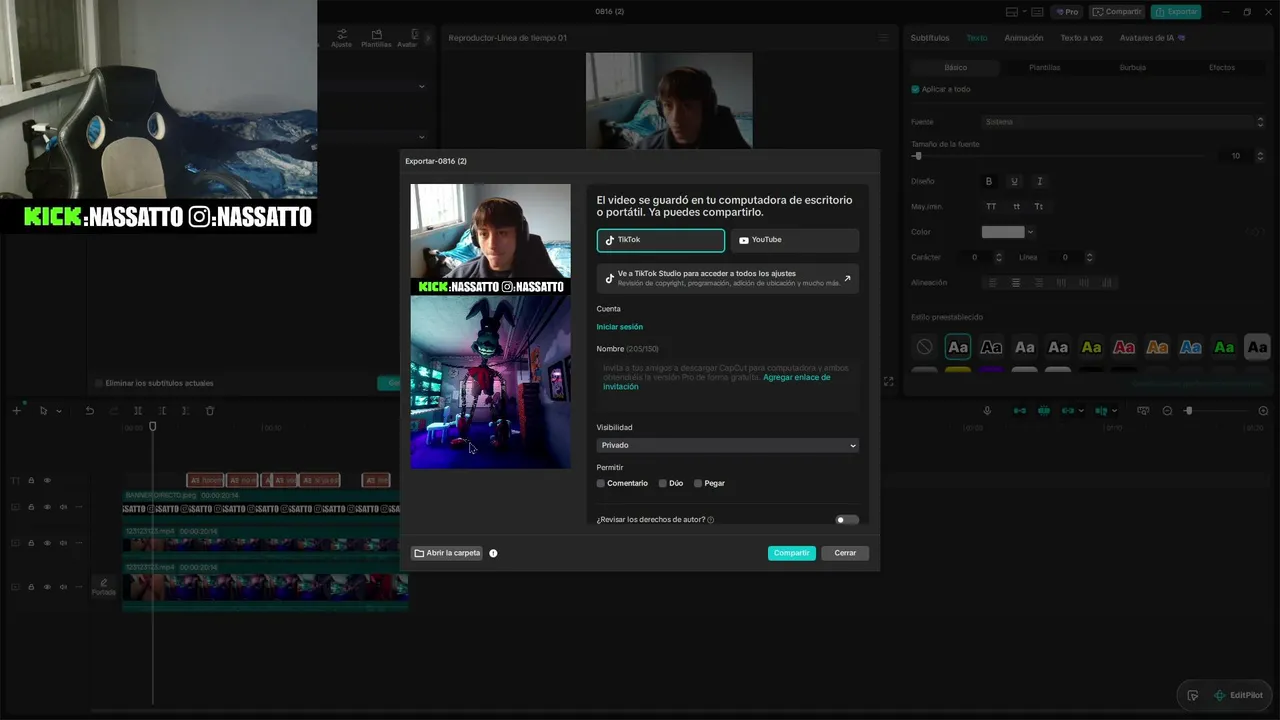Click the Exportar button in the title bar
Image resolution: width=1280 pixels, height=720 pixels.
click(x=1176, y=12)
